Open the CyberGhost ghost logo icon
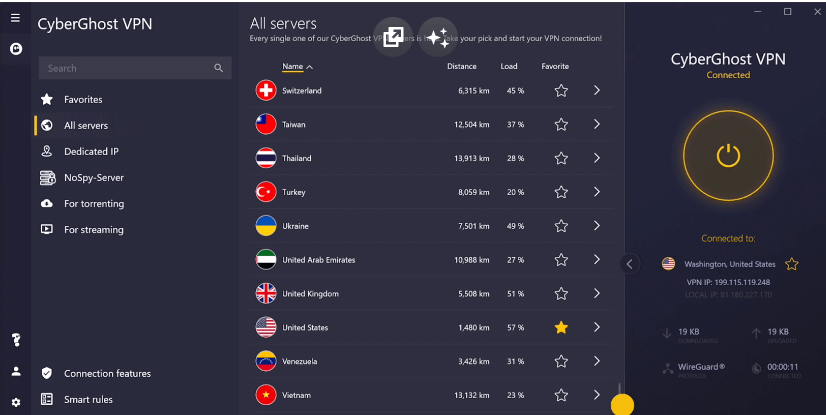 (15, 48)
